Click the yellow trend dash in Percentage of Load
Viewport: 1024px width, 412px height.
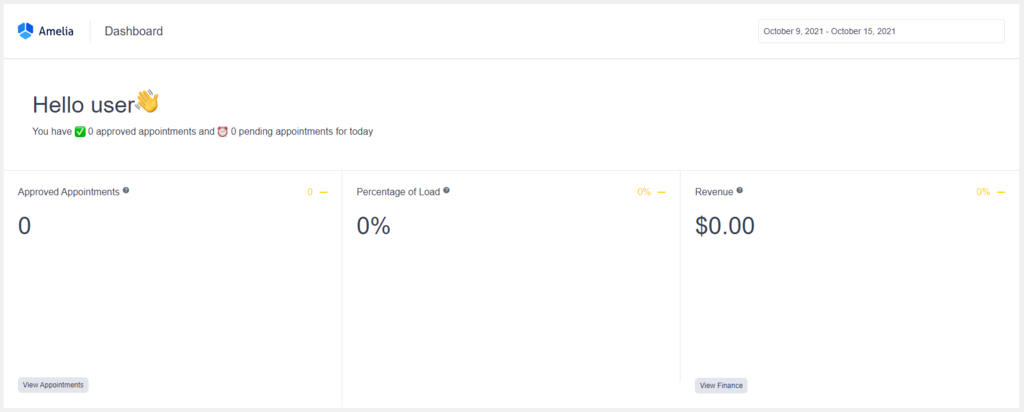662,192
